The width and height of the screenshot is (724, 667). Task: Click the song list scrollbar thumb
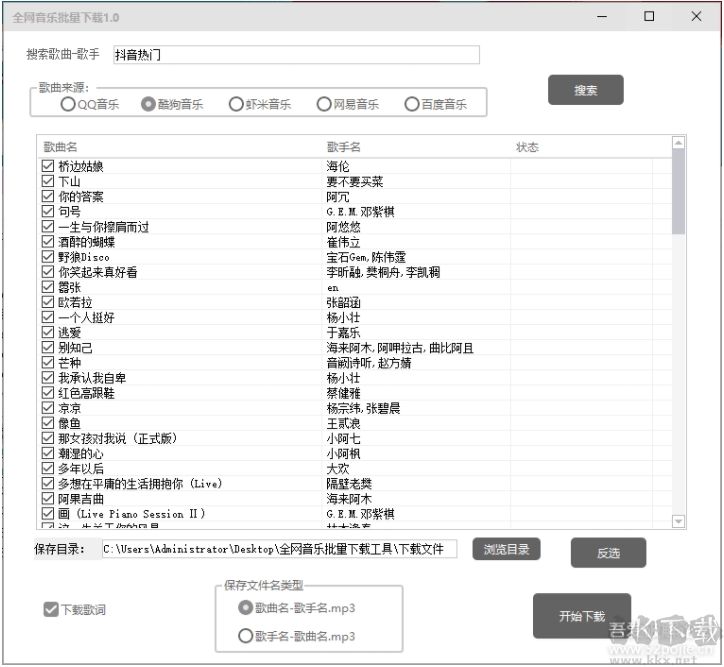pyautogui.click(x=678, y=192)
